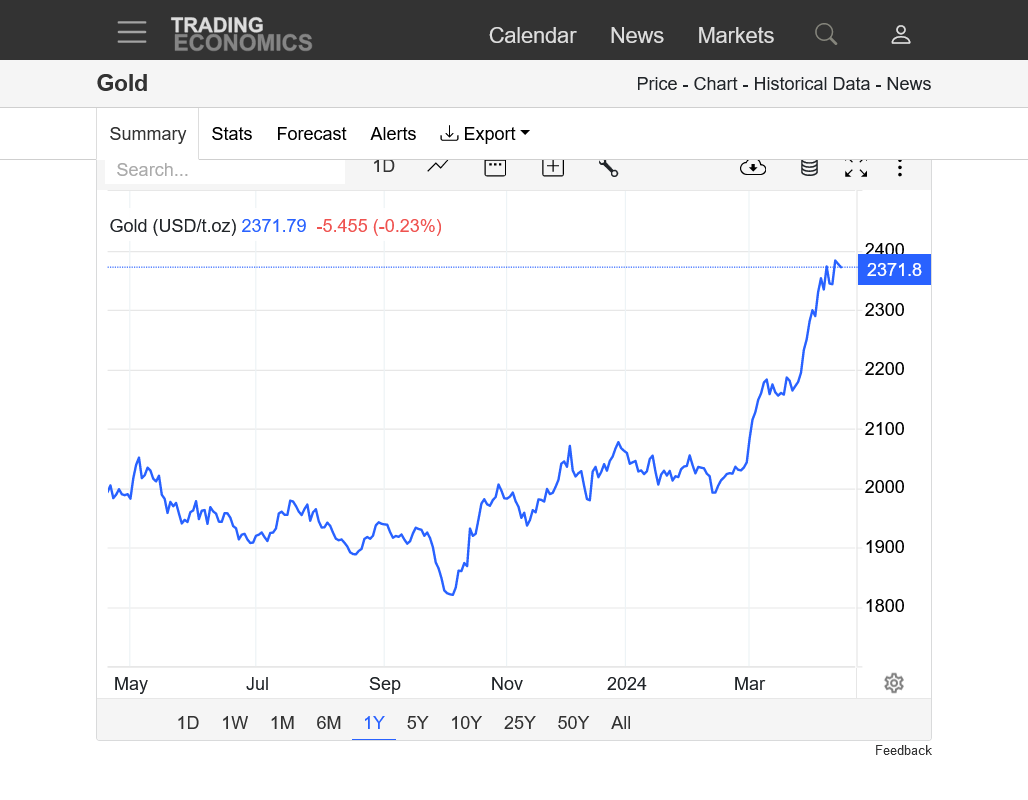Click the 2024 x-axis label
The width and height of the screenshot is (1028, 800).
pos(626,684)
